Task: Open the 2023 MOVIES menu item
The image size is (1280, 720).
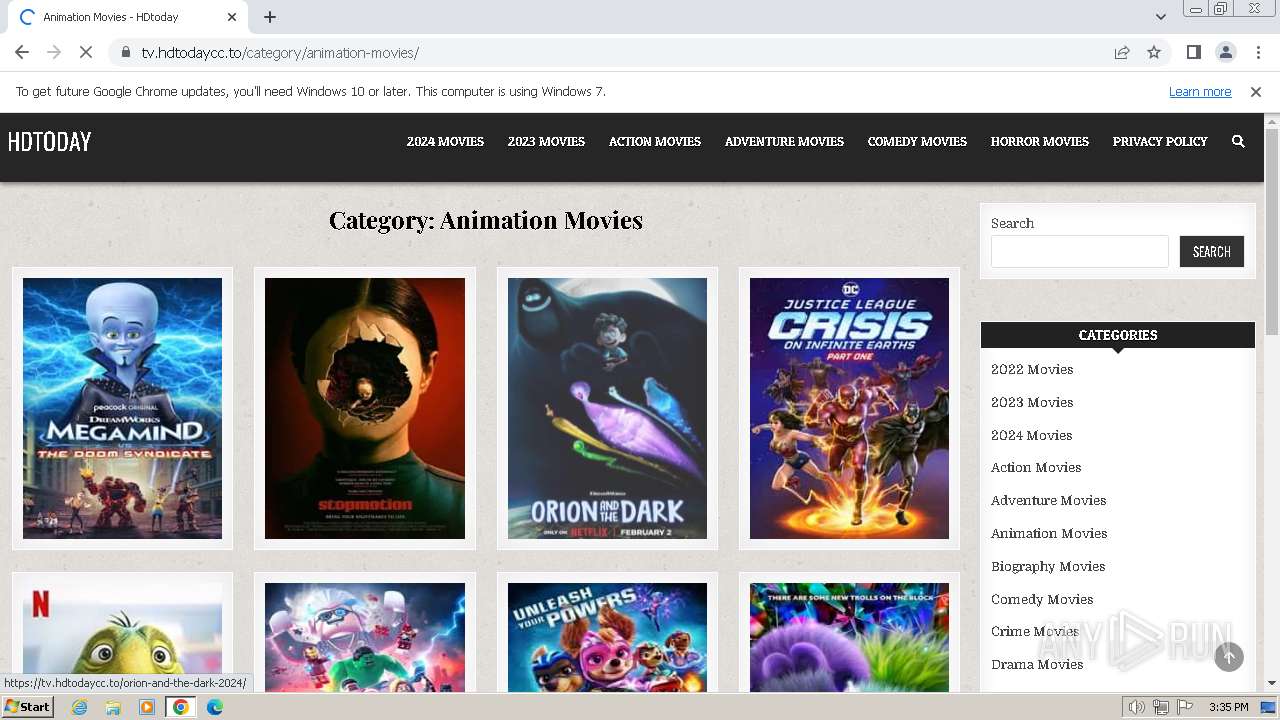Action: 546,141
